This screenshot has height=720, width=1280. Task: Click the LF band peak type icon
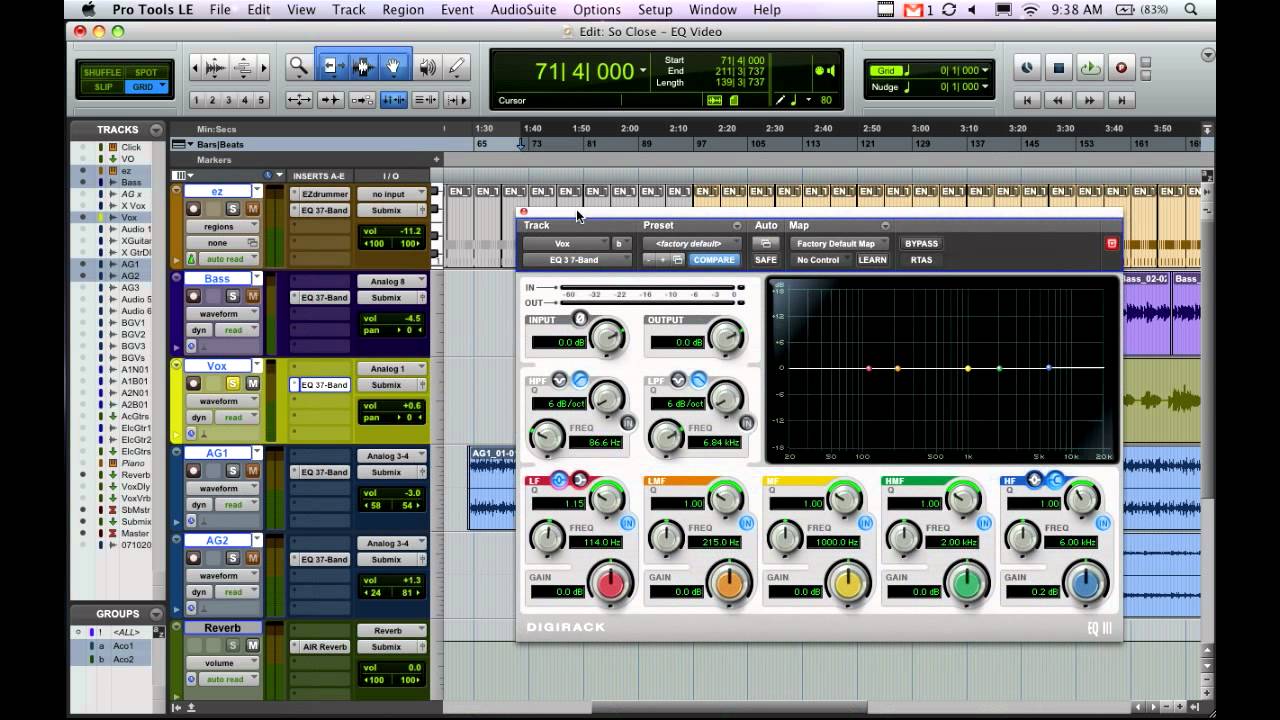click(x=560, y=481)
